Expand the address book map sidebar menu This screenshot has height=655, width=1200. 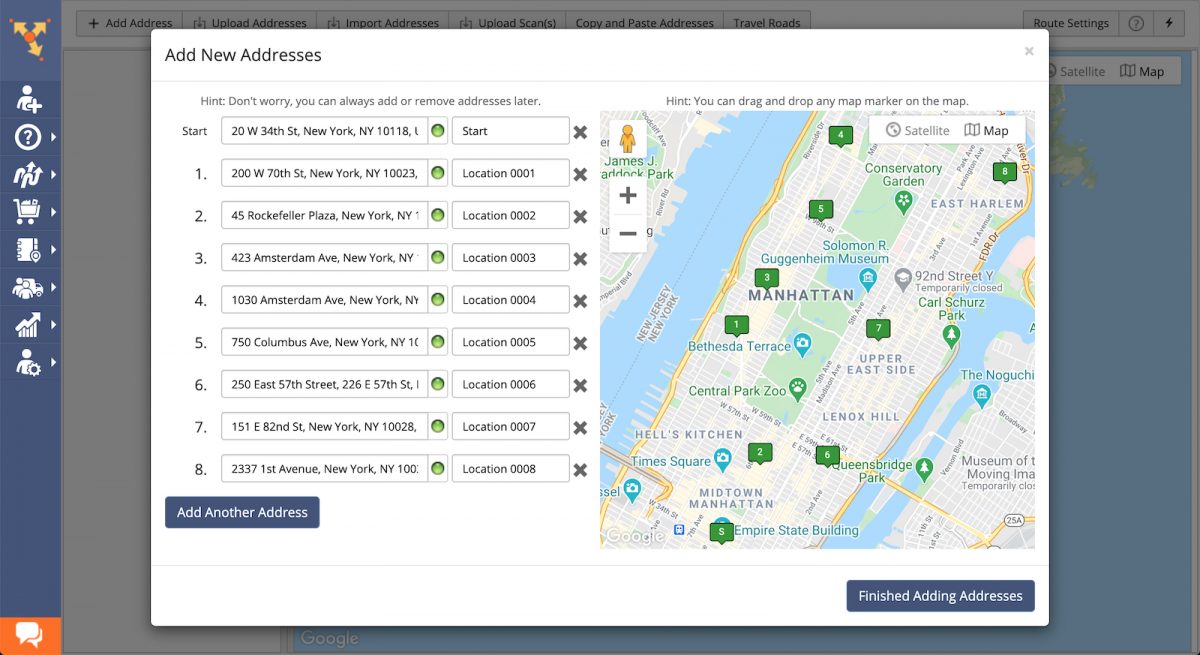point(29,250)
